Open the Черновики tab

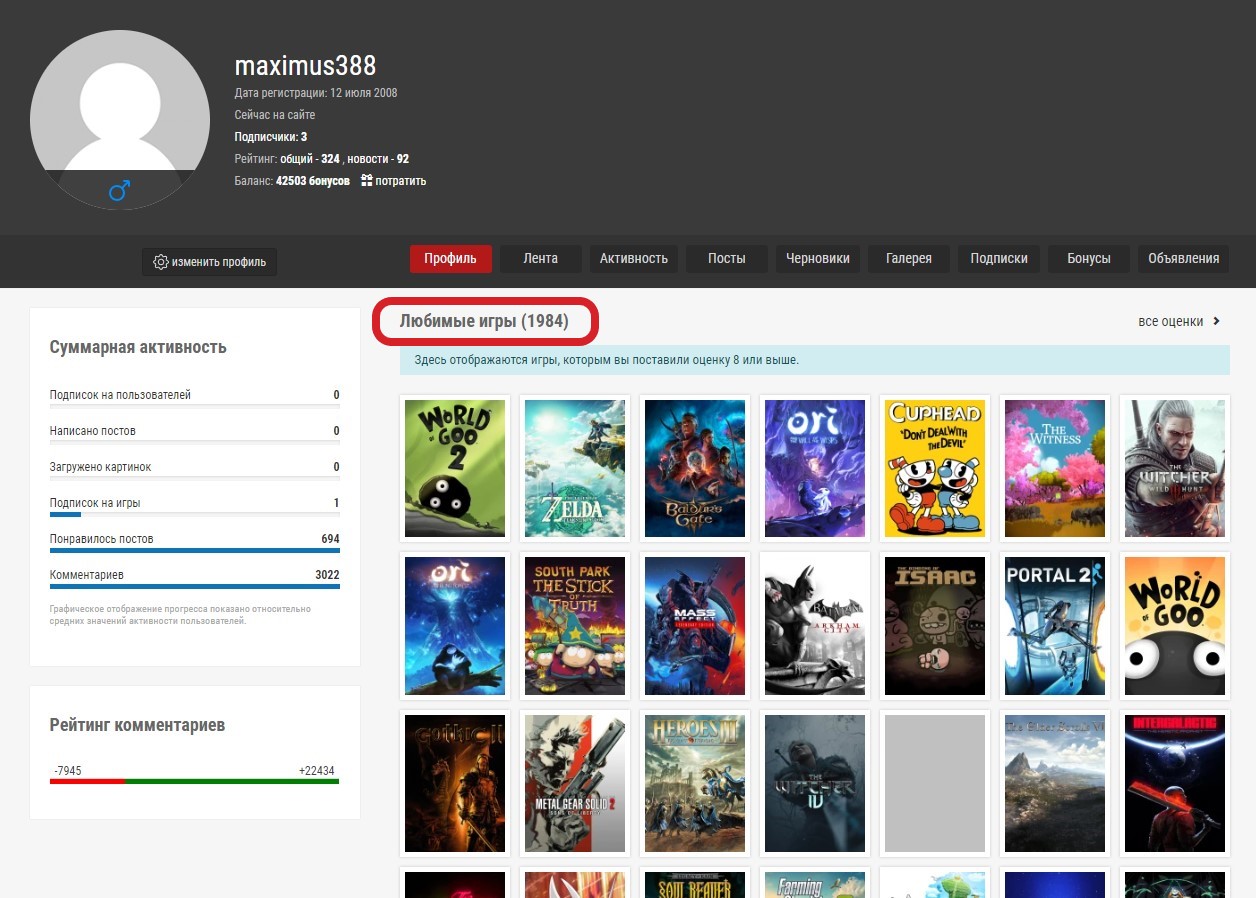tap(818, 258)
